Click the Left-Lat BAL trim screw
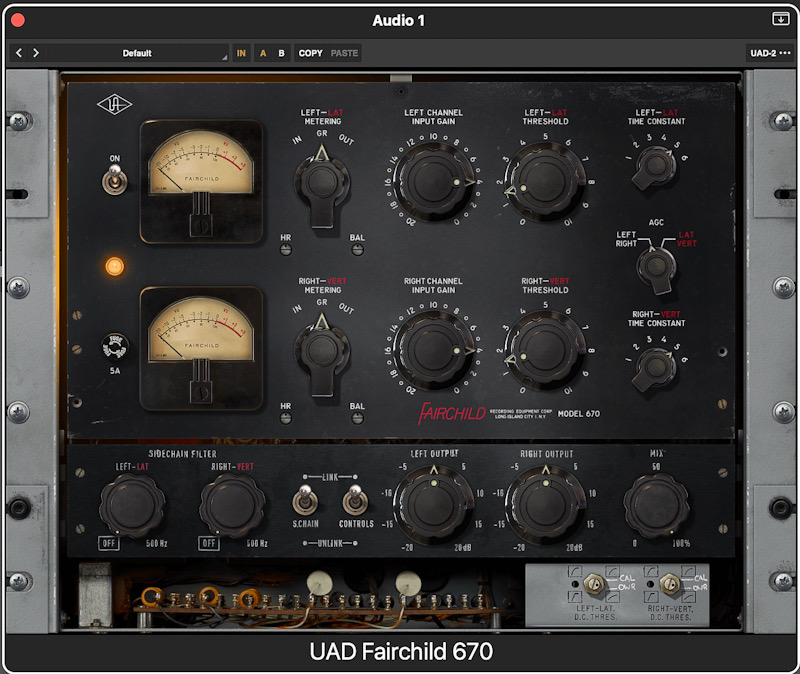 357,249
